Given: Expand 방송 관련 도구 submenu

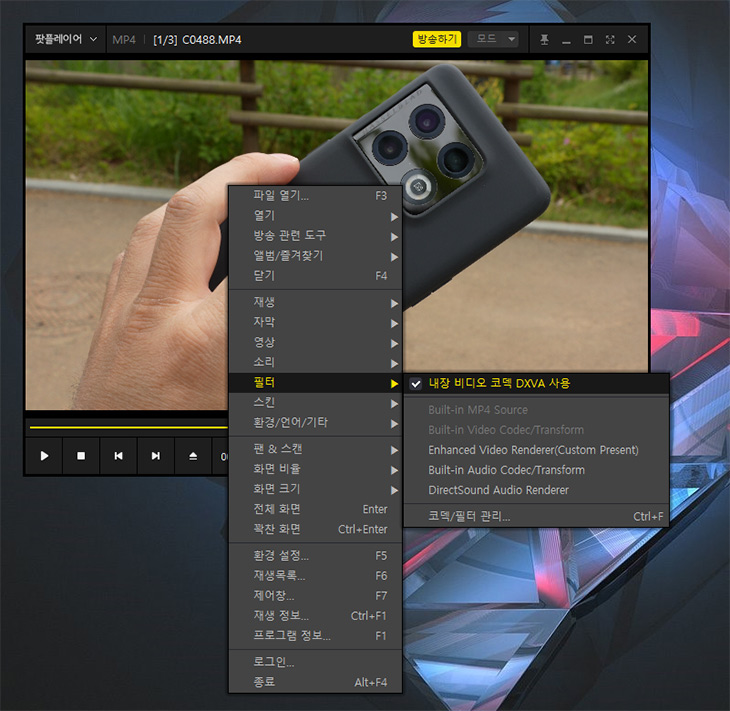Looking at the screenshot, I should (x=315, y=236).
